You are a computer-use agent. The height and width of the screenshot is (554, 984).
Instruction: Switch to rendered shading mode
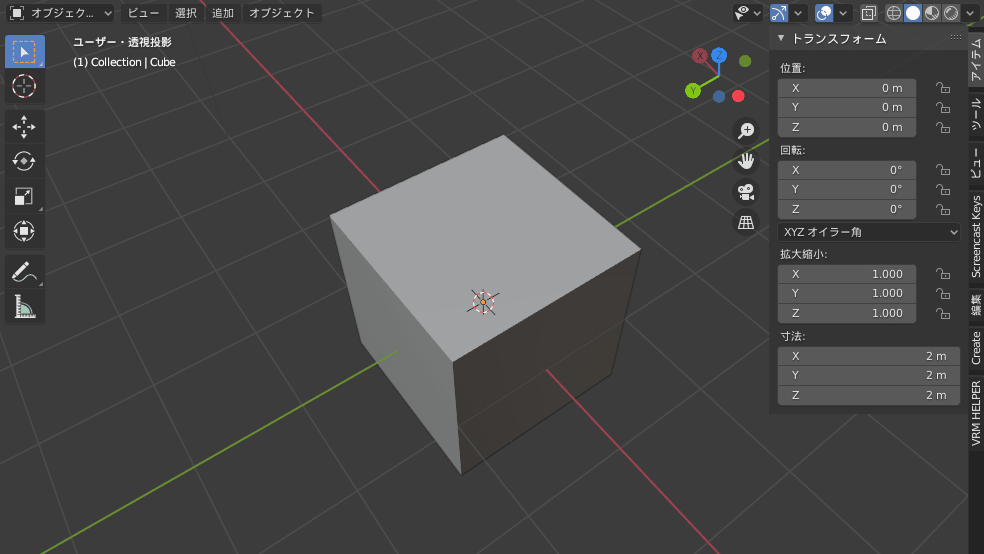click(x=951, y=13)
